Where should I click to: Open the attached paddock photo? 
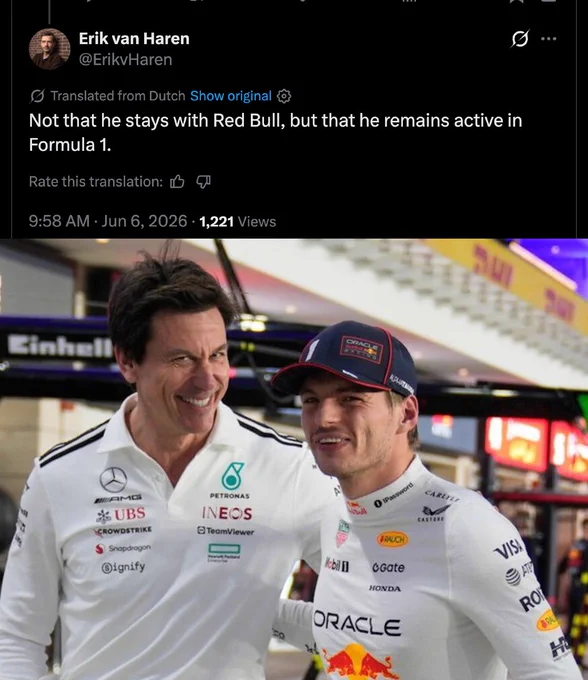click(294, 459)
